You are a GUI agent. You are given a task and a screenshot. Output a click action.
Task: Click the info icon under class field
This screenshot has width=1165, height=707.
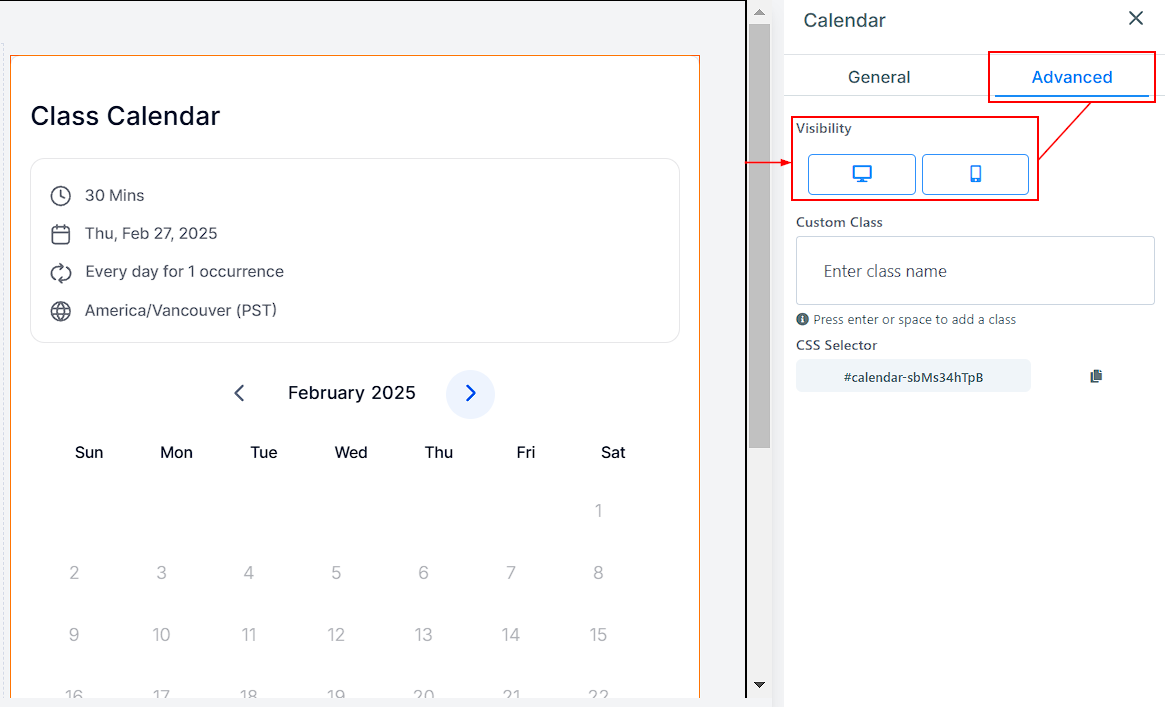point(802,320)
